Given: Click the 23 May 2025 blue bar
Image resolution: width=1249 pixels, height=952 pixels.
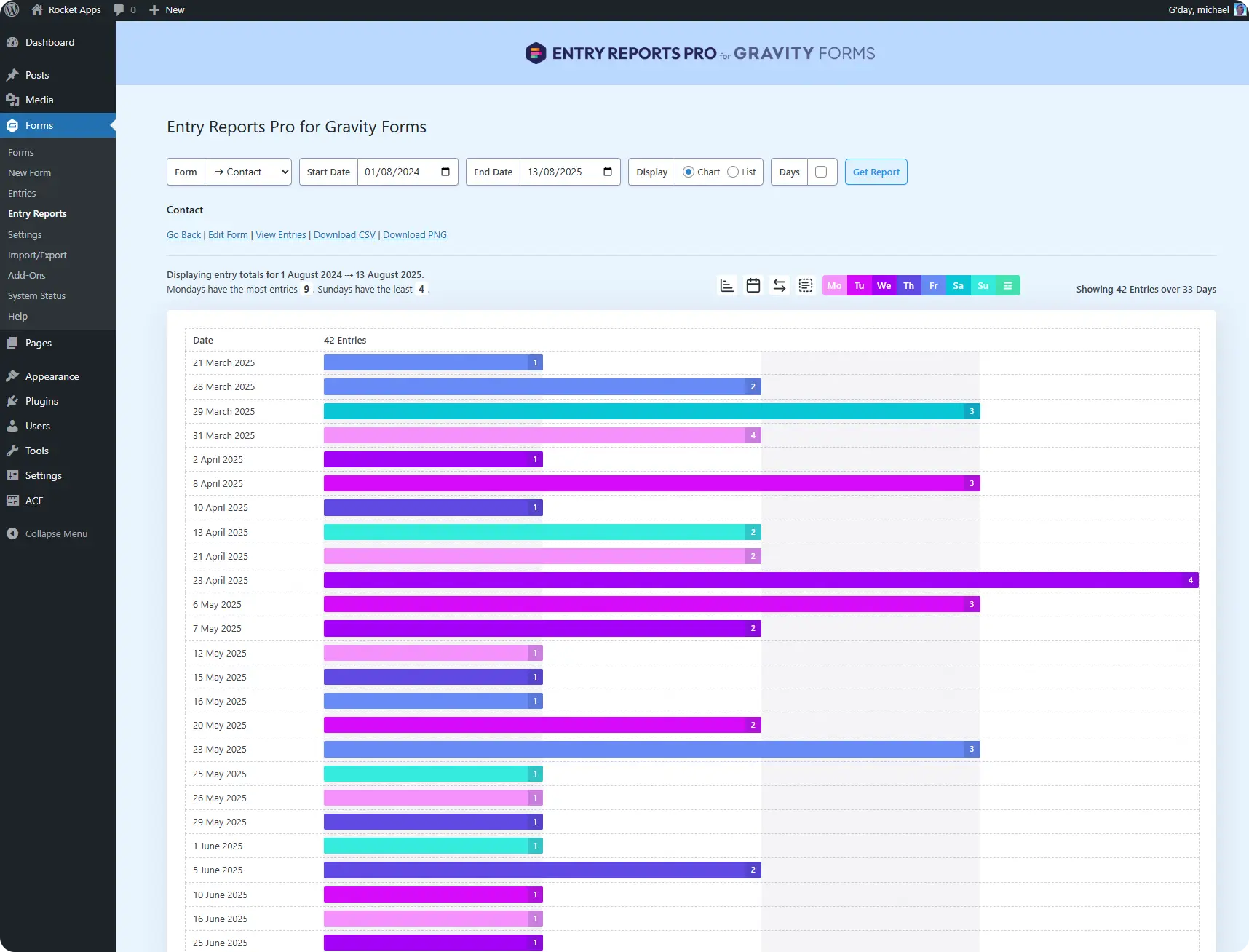Looking at the screenshot, I should coord(652,749).
